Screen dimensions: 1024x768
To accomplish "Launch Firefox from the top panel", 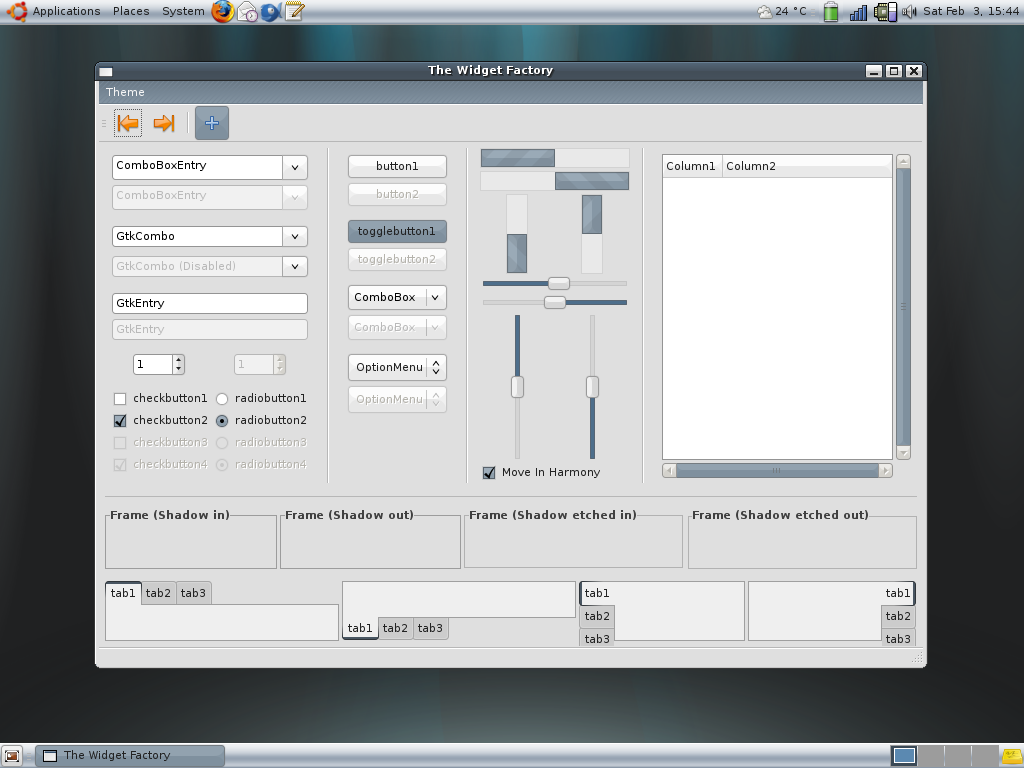I will click(x=223, y=11).
